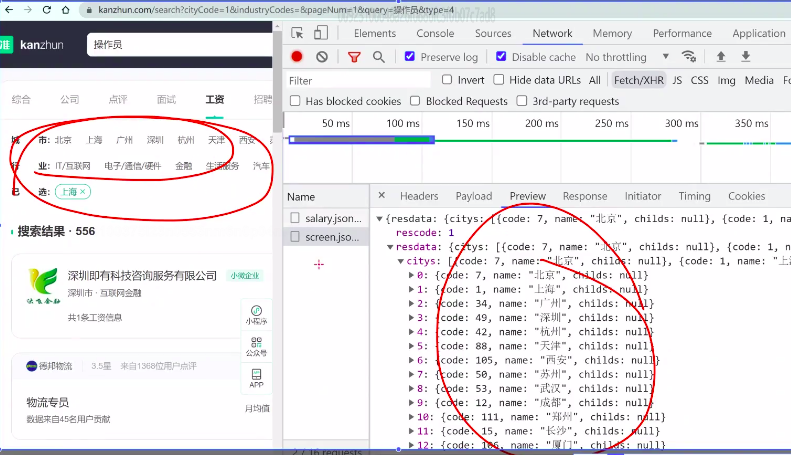Open the 小程序 mini-program widget
Screen dimensions: 791x455
(256, 314)
